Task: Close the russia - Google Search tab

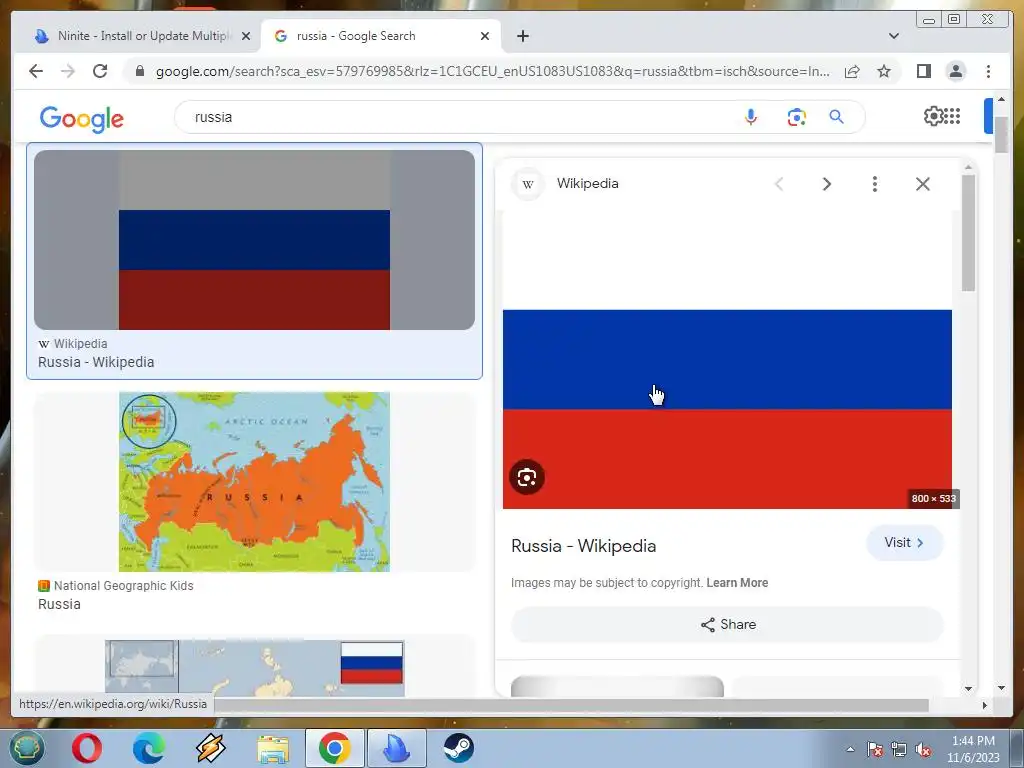Action: click(x=485, y=36)
